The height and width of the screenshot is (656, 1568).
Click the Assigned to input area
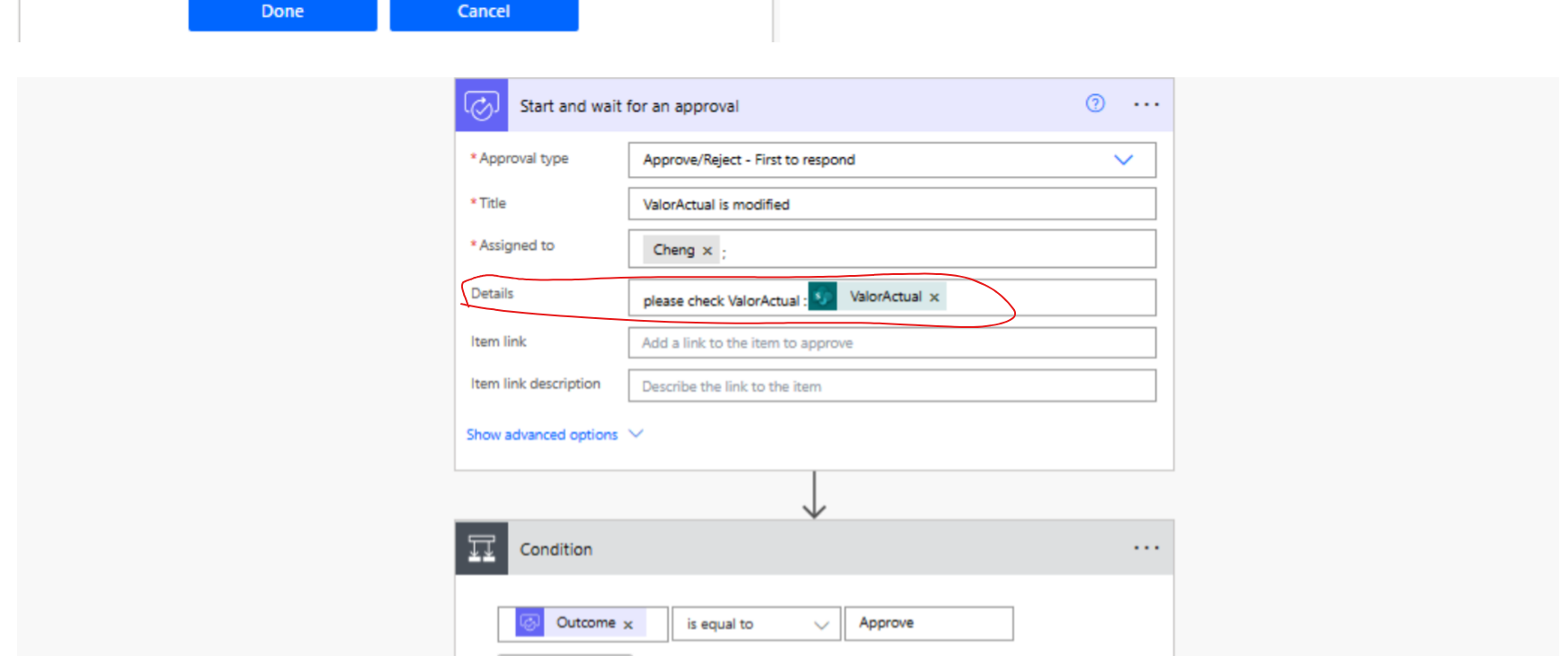pos(892,249)
